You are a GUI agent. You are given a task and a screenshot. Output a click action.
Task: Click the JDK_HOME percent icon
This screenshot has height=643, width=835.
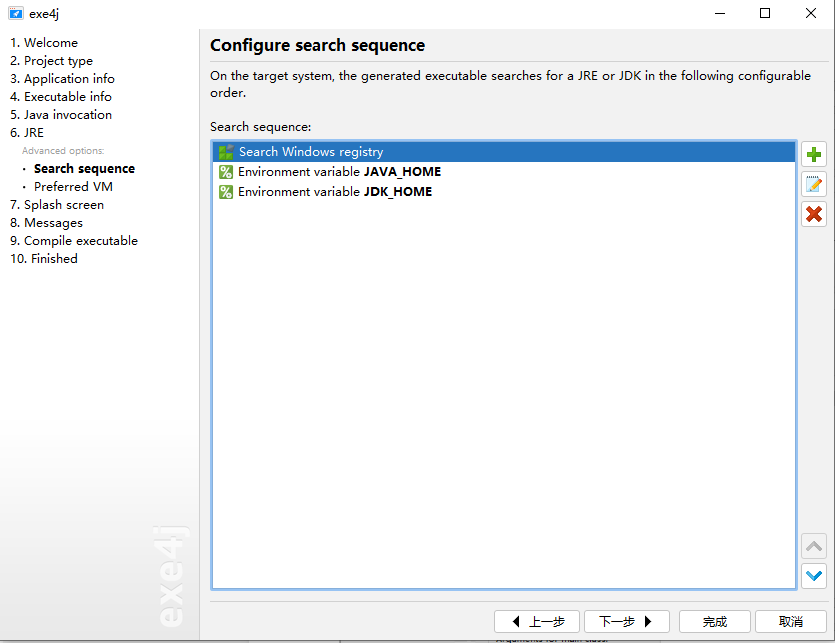226,192
